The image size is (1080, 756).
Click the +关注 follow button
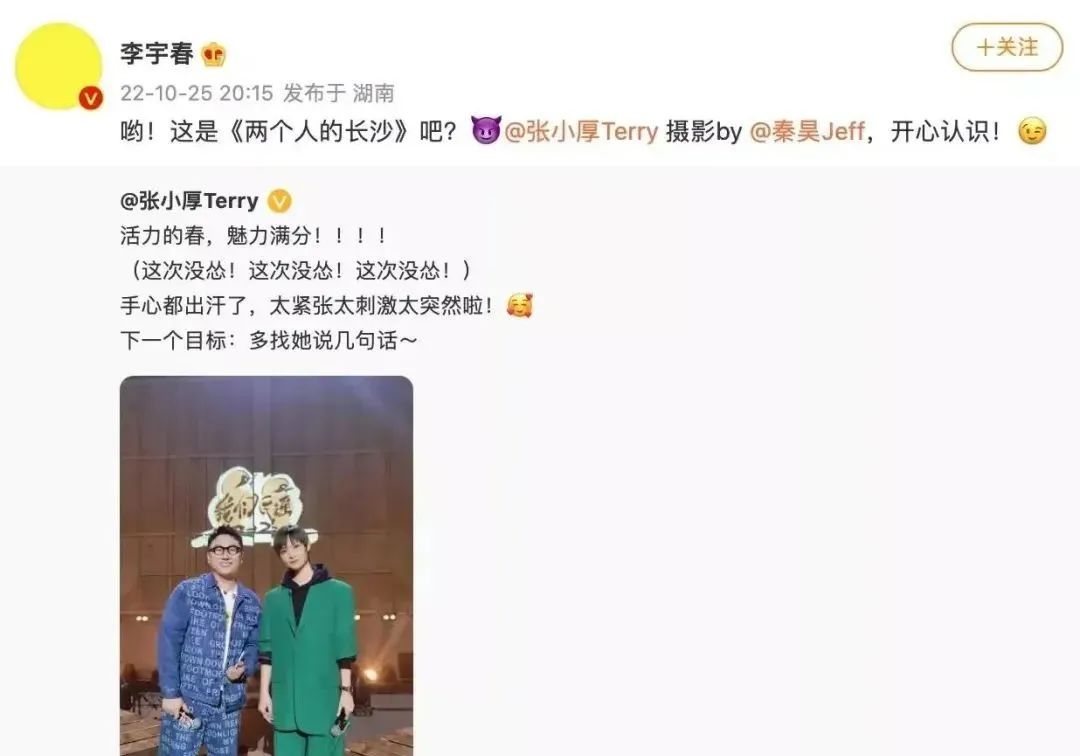[x=1007, y=47]
